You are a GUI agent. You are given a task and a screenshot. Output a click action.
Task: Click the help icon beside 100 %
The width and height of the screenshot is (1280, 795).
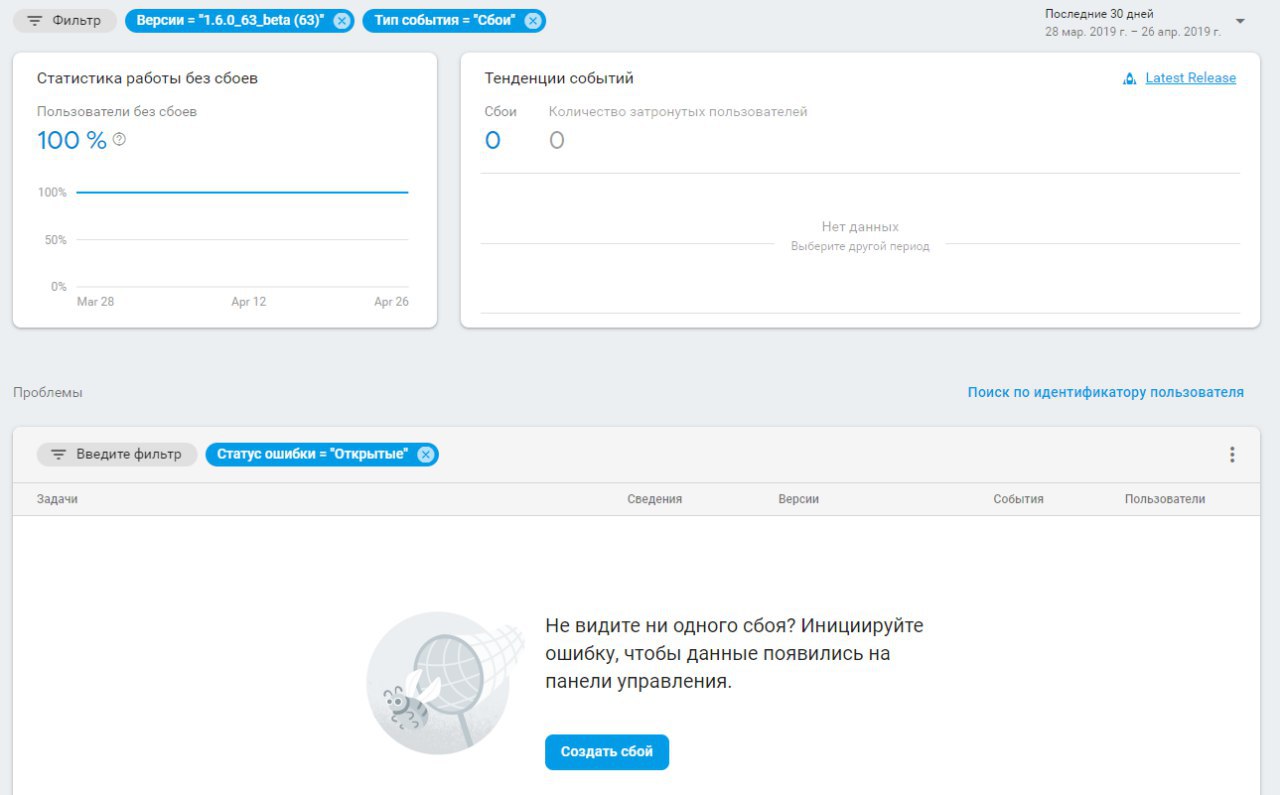click(119, 140)
